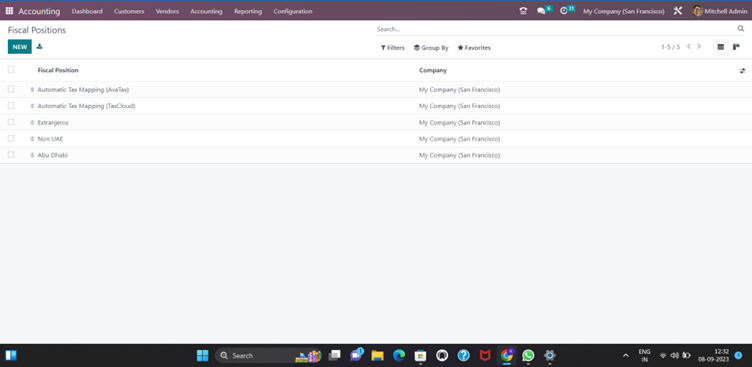Click ENG IN language indicator
The height and width of the screenshot is (367, 752).
tap(645, 355)
